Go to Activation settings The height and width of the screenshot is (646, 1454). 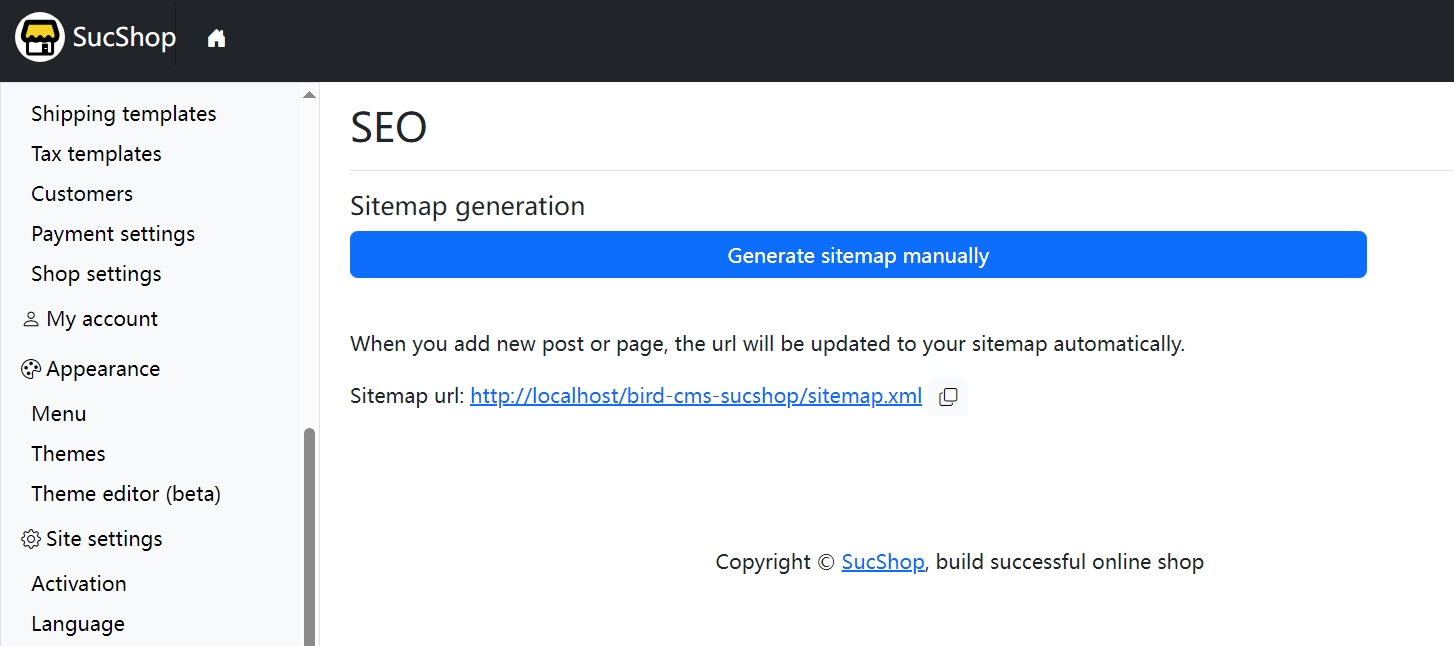coord(79,584)
